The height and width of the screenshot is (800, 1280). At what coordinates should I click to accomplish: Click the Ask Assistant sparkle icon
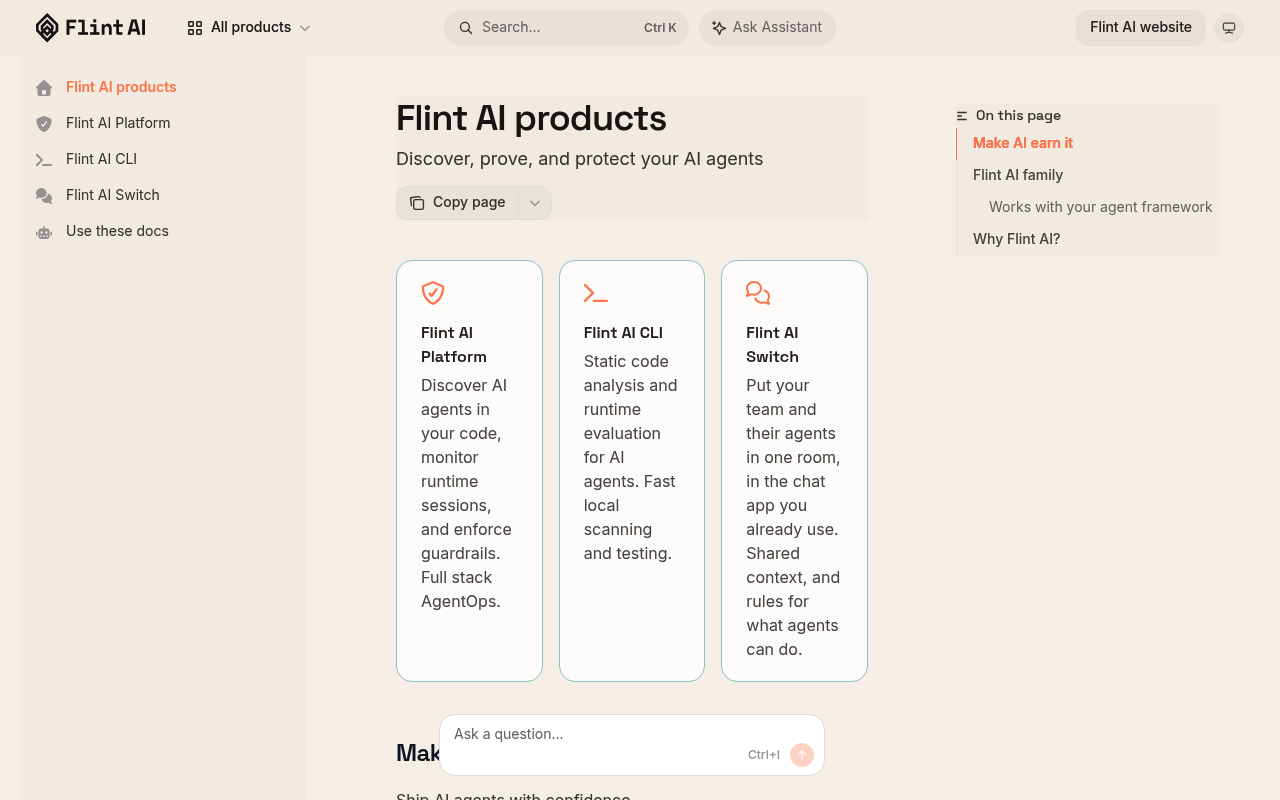tap(719, 28)
